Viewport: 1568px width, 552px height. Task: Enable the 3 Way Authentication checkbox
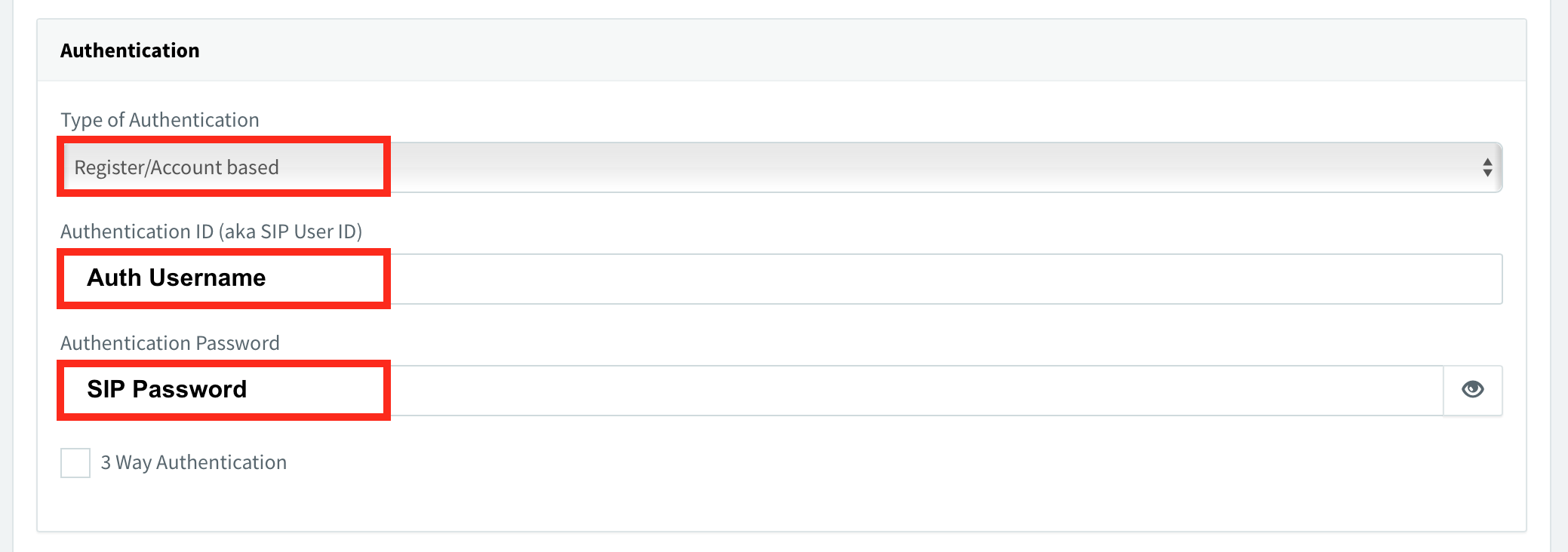pyautogui.click(x=75, y=463)
